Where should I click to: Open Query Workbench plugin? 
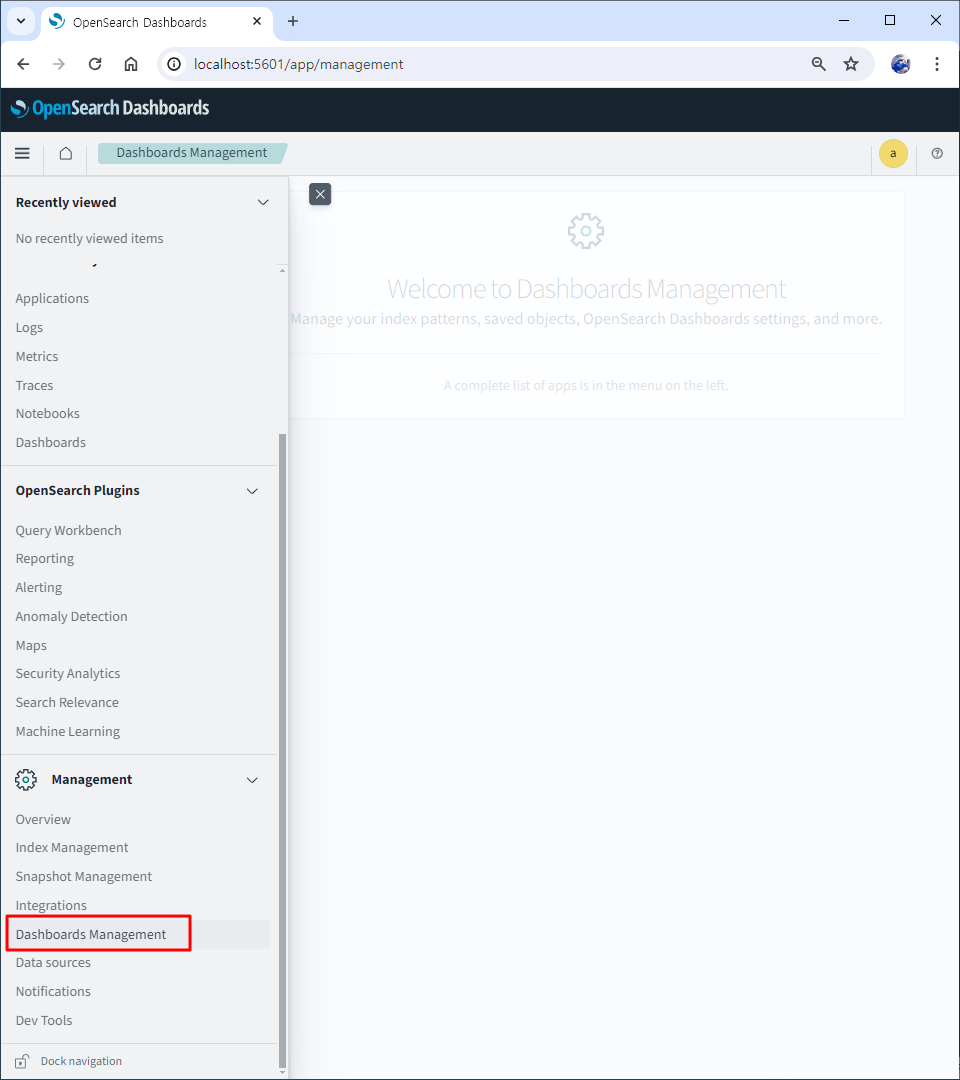pyautogui.click(x=69, y=530)
